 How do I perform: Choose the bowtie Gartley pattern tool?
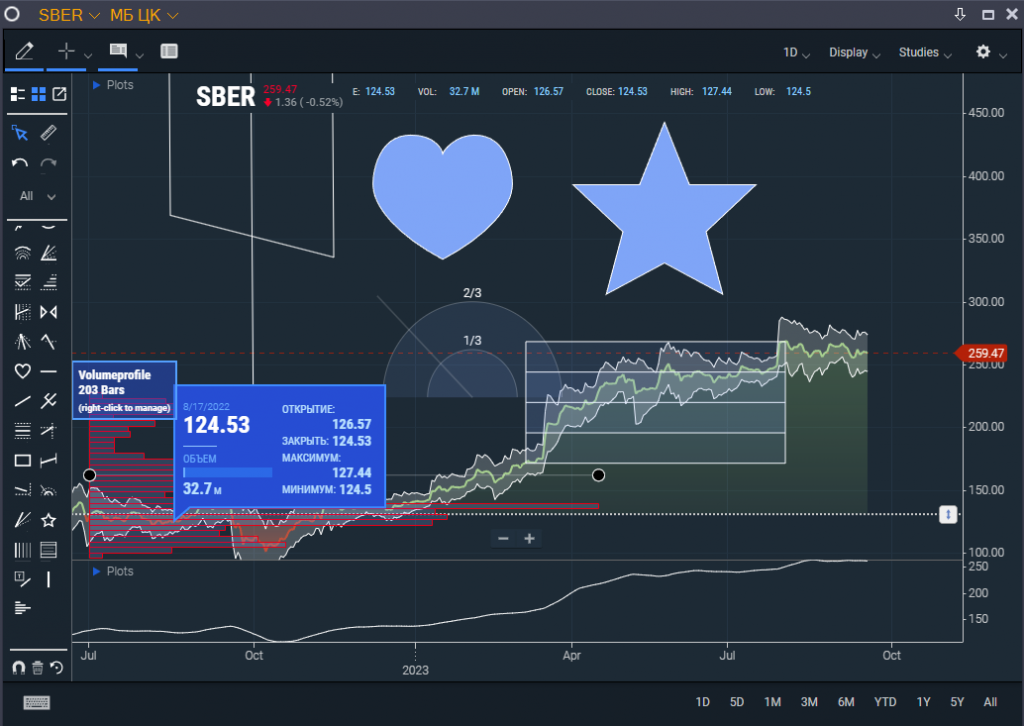coord(48,312)
